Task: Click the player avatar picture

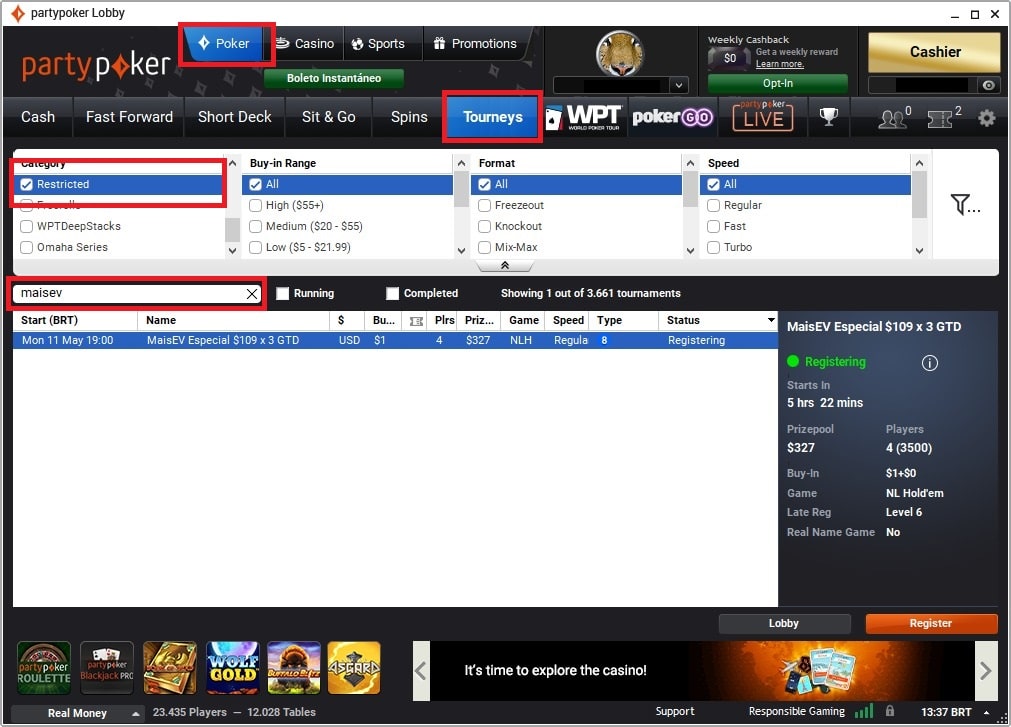Action: pos(620,53)
